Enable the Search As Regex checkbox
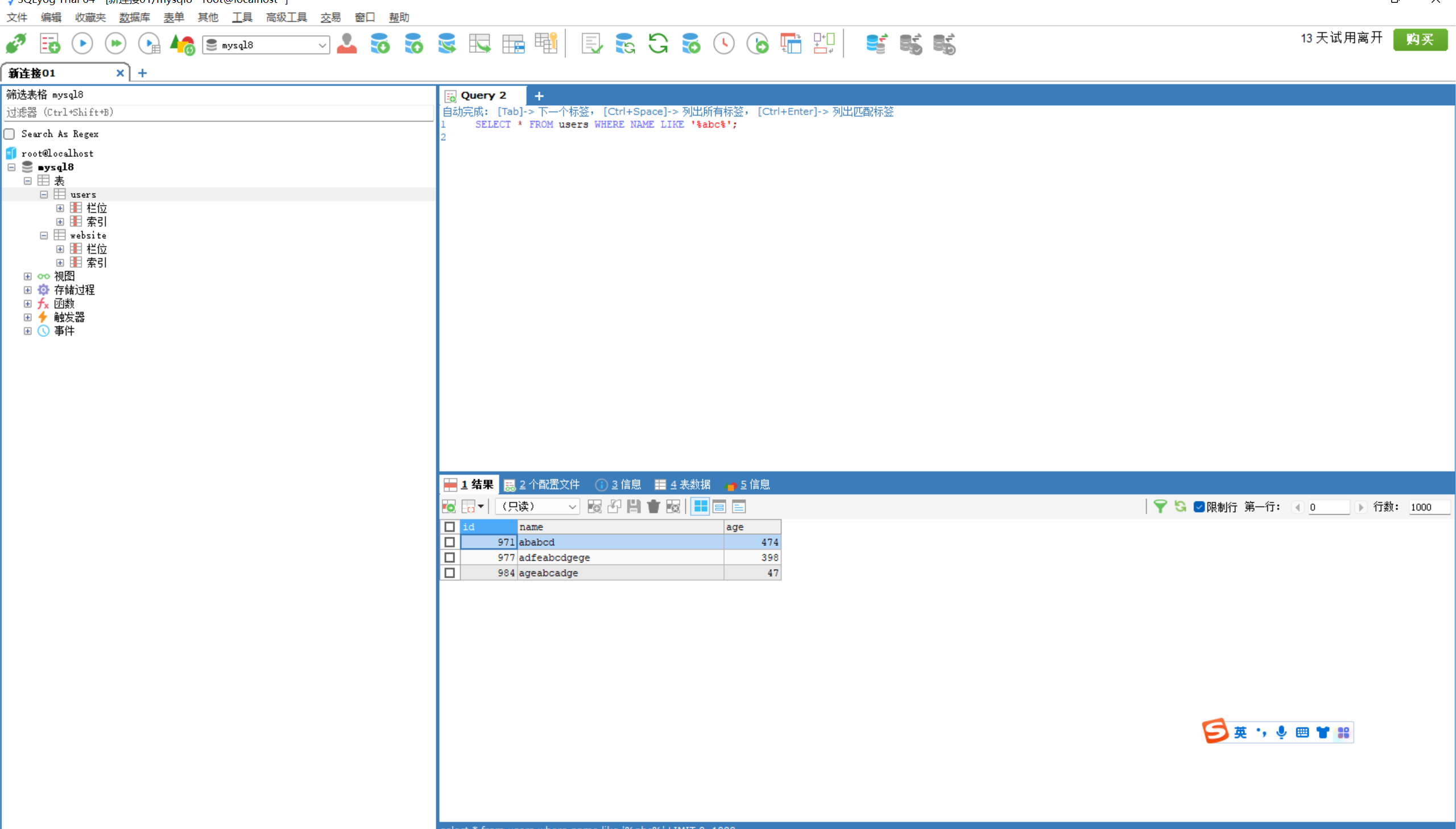Screen dimensions: 1456x829 coord(10,134)
